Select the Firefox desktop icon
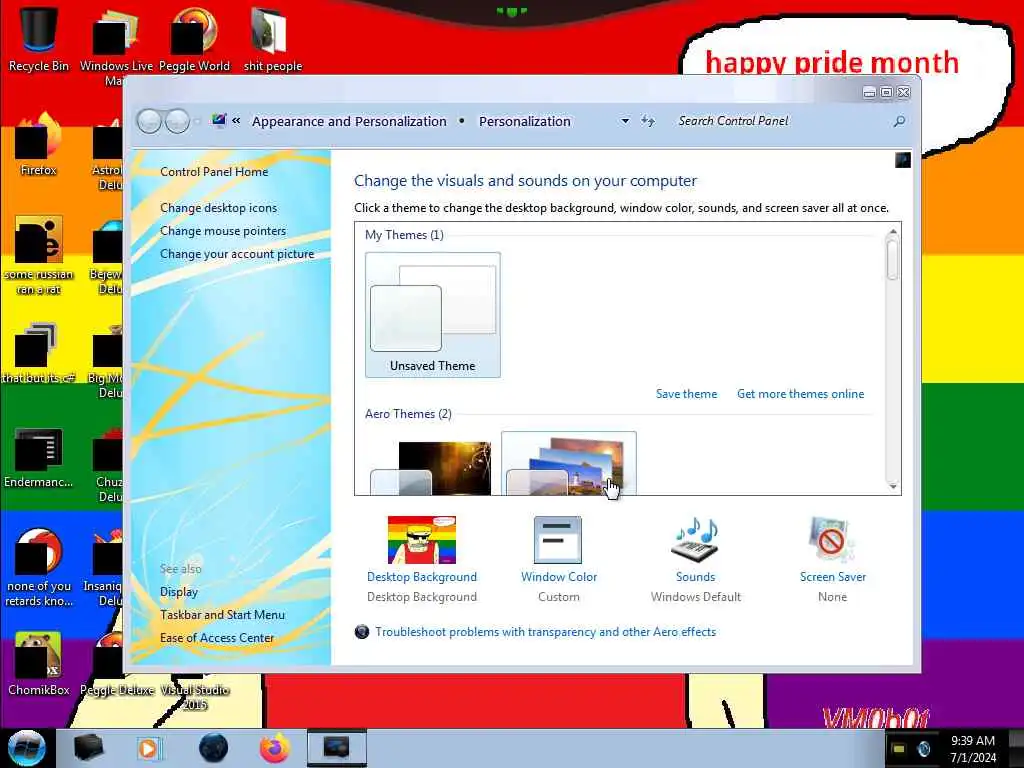1024x768 pixels. [x=39, y=144]
